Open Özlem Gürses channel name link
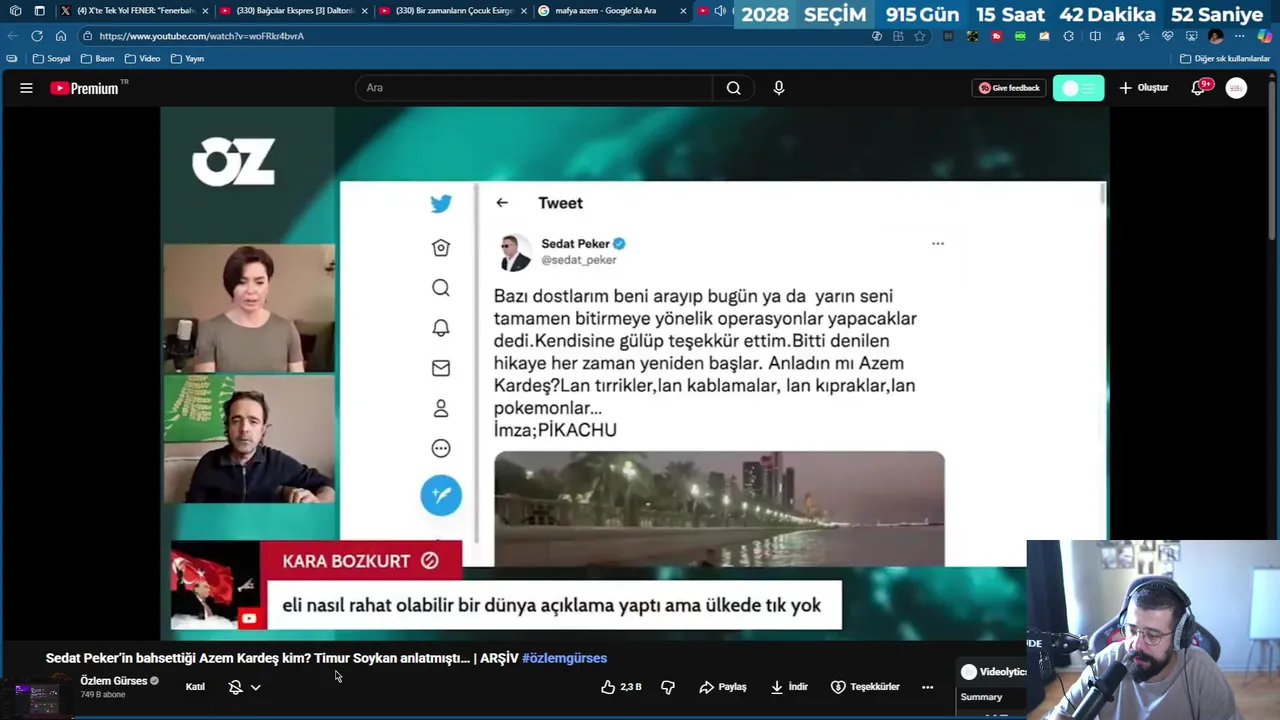This screenshot has height=720, width=1280. (113, 681)
